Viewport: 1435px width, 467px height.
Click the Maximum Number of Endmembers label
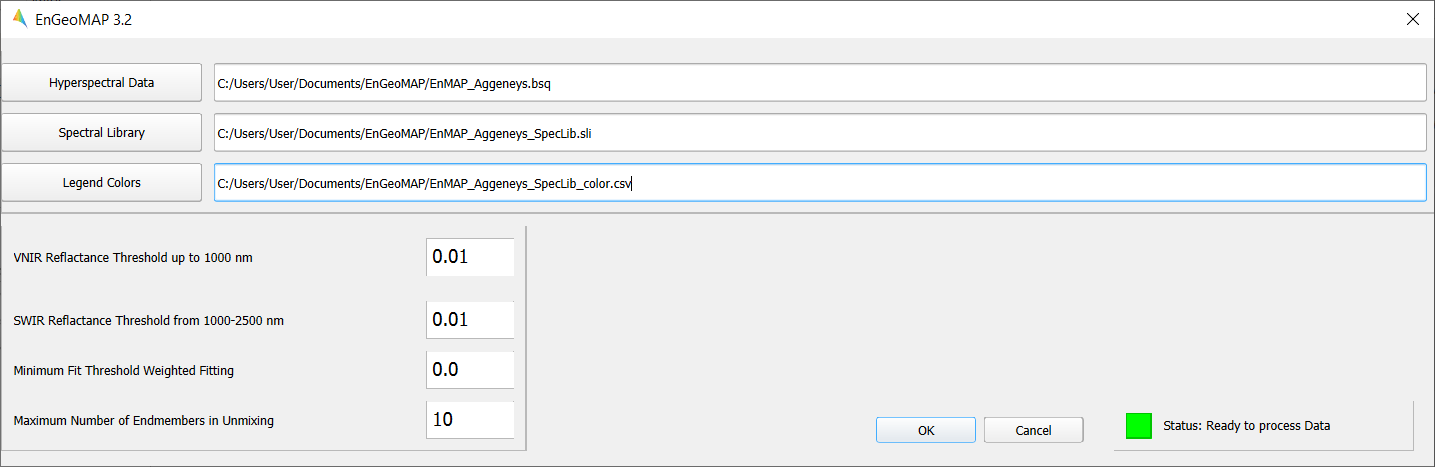click(x=144, y=421)
